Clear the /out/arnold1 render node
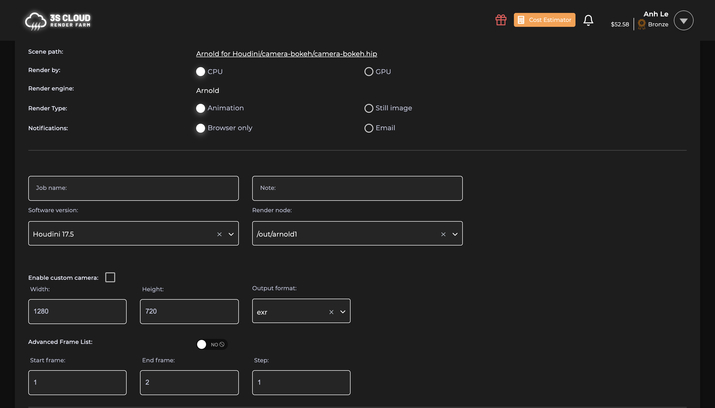The image size is (715, 408). [x=443, y=234]
